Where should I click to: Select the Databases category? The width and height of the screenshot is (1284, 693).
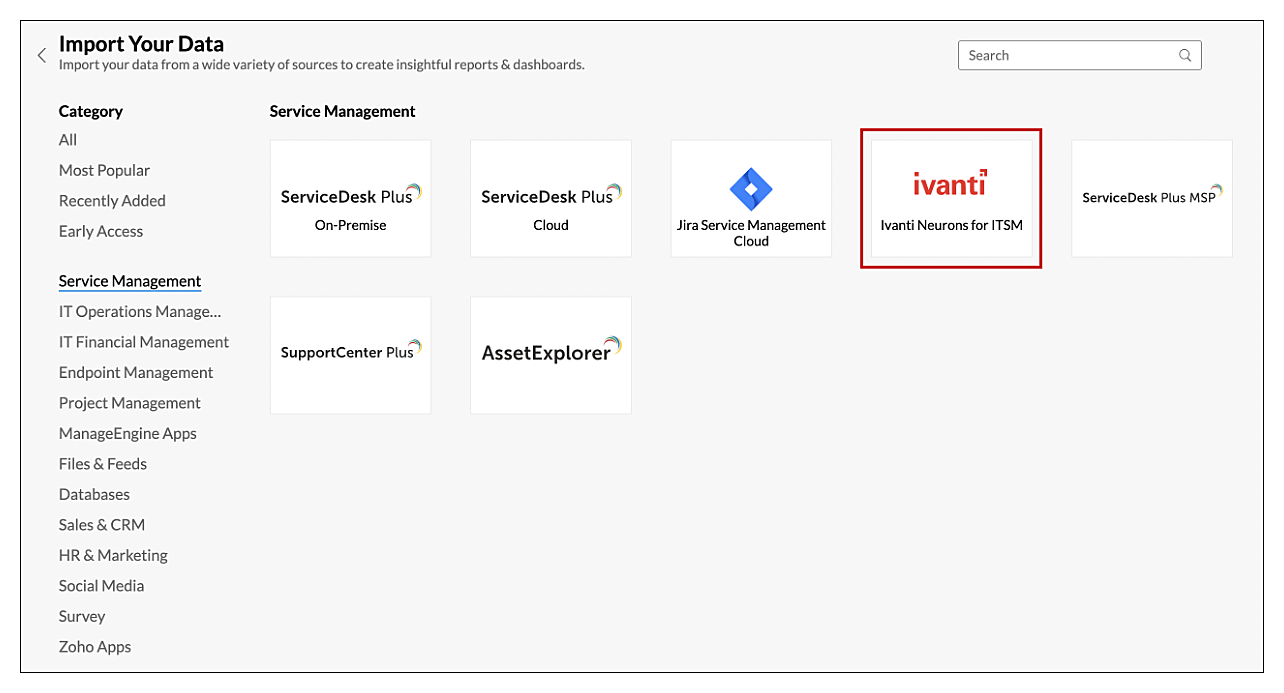(x=94, y=495)
